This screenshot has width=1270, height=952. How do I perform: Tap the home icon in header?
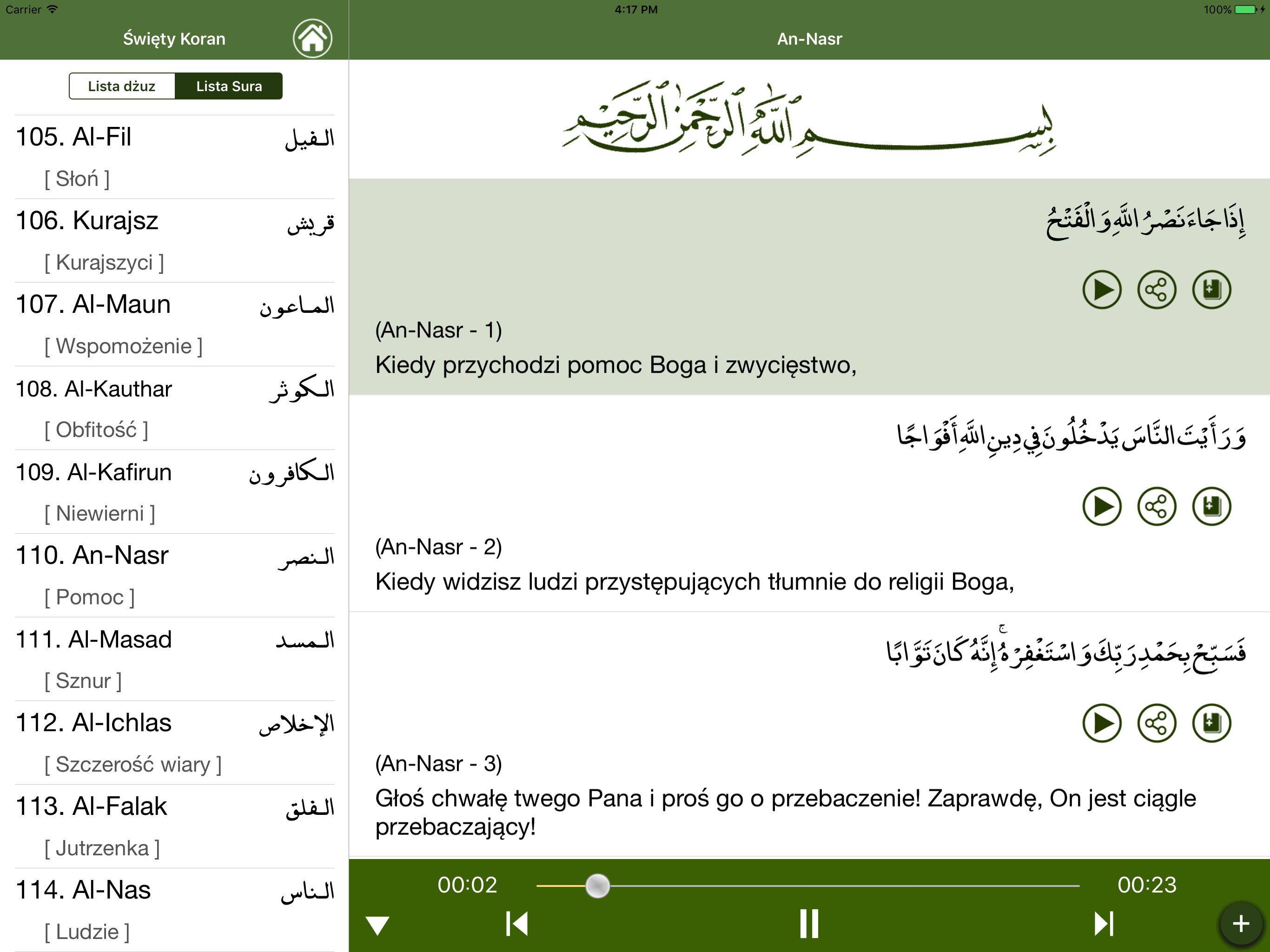pos(312,39)
